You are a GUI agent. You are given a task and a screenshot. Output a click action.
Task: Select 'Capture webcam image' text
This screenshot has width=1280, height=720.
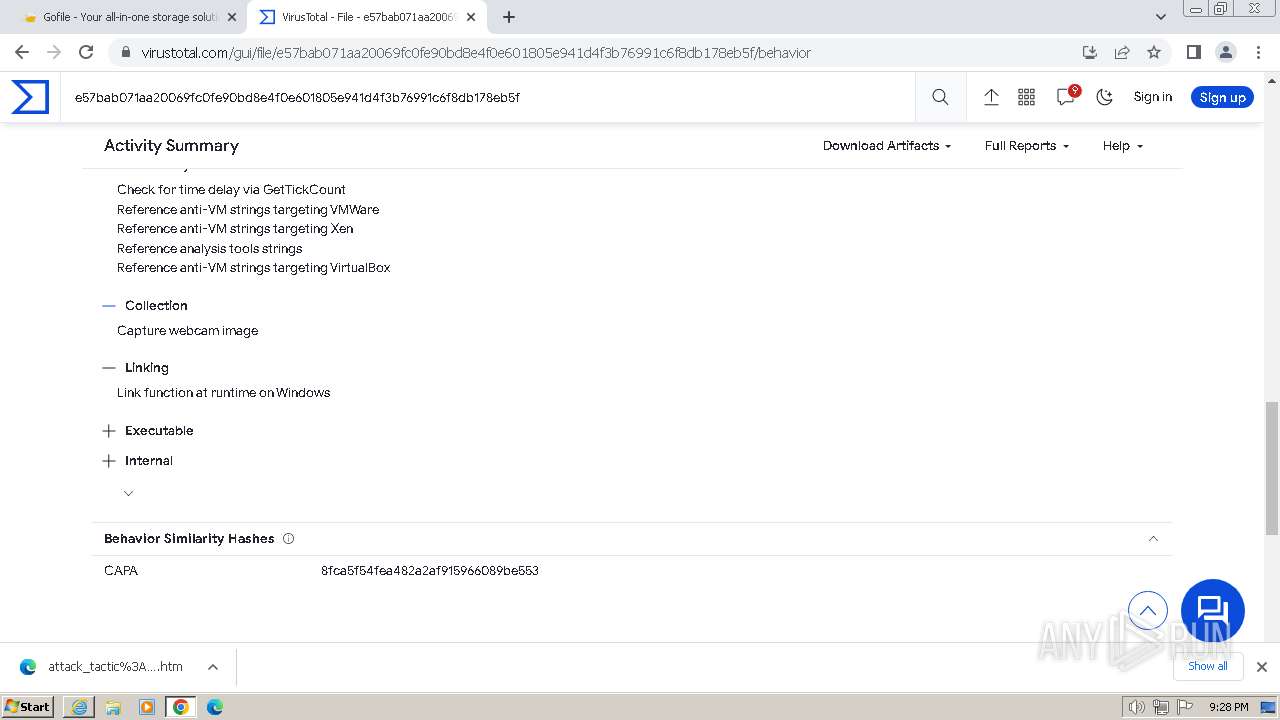[x=188, y=331]
